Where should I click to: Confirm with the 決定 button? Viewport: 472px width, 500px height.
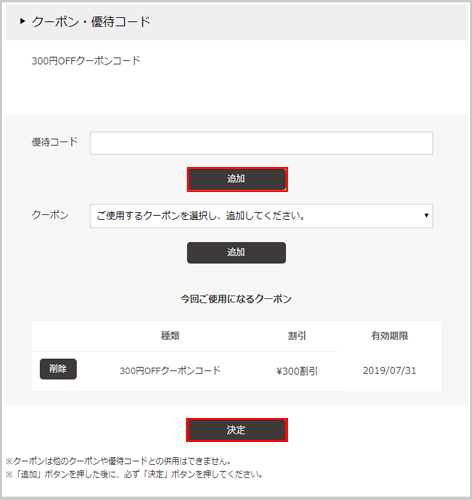[x=236, y=430]
